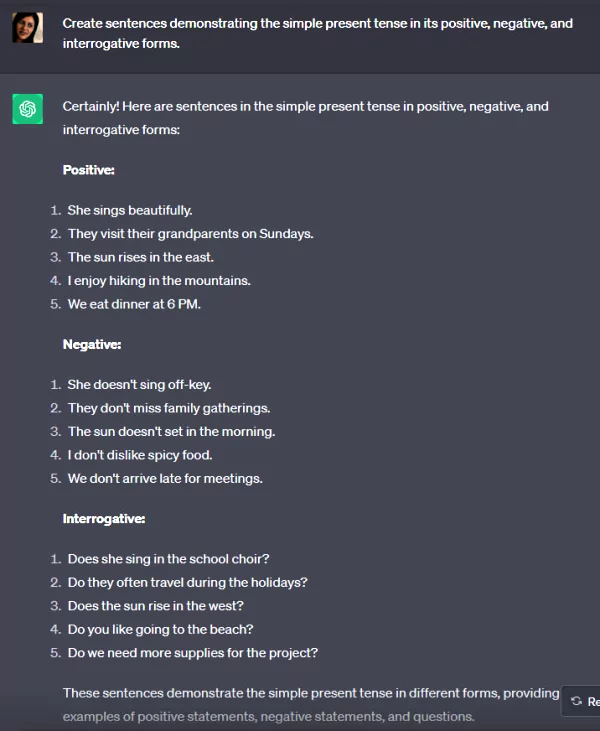Viewport: 600px width, 731px height.
Task: Click The sun doesn't set in the morning
Action: 172,432
